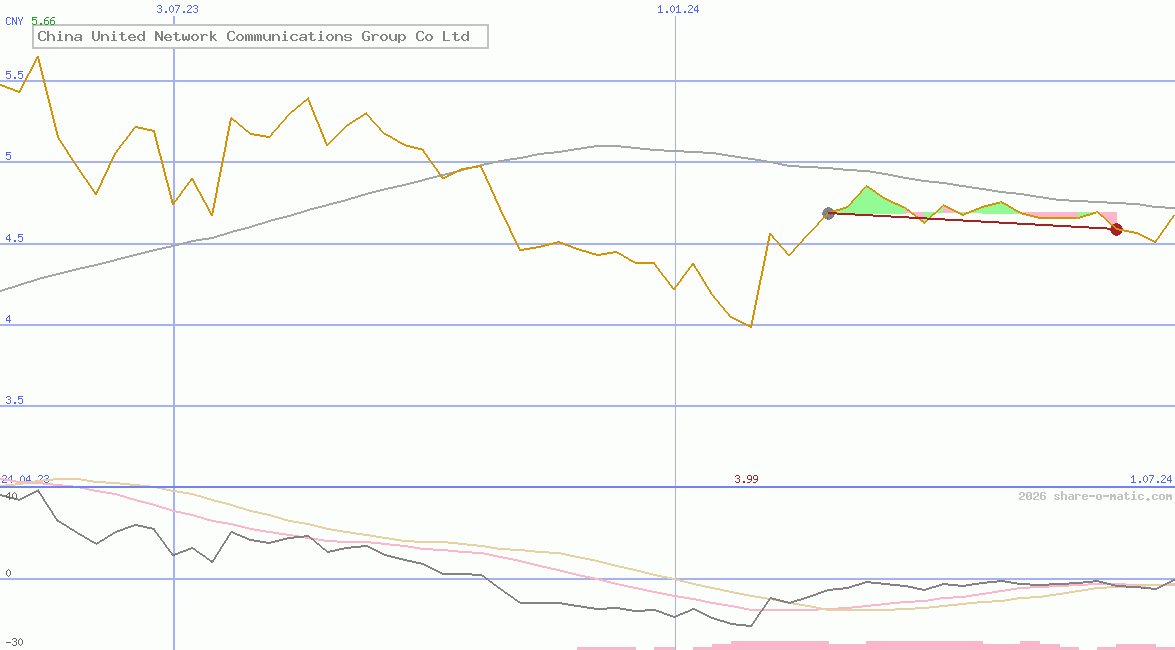Click the gray trade entry marker dot

828,212
